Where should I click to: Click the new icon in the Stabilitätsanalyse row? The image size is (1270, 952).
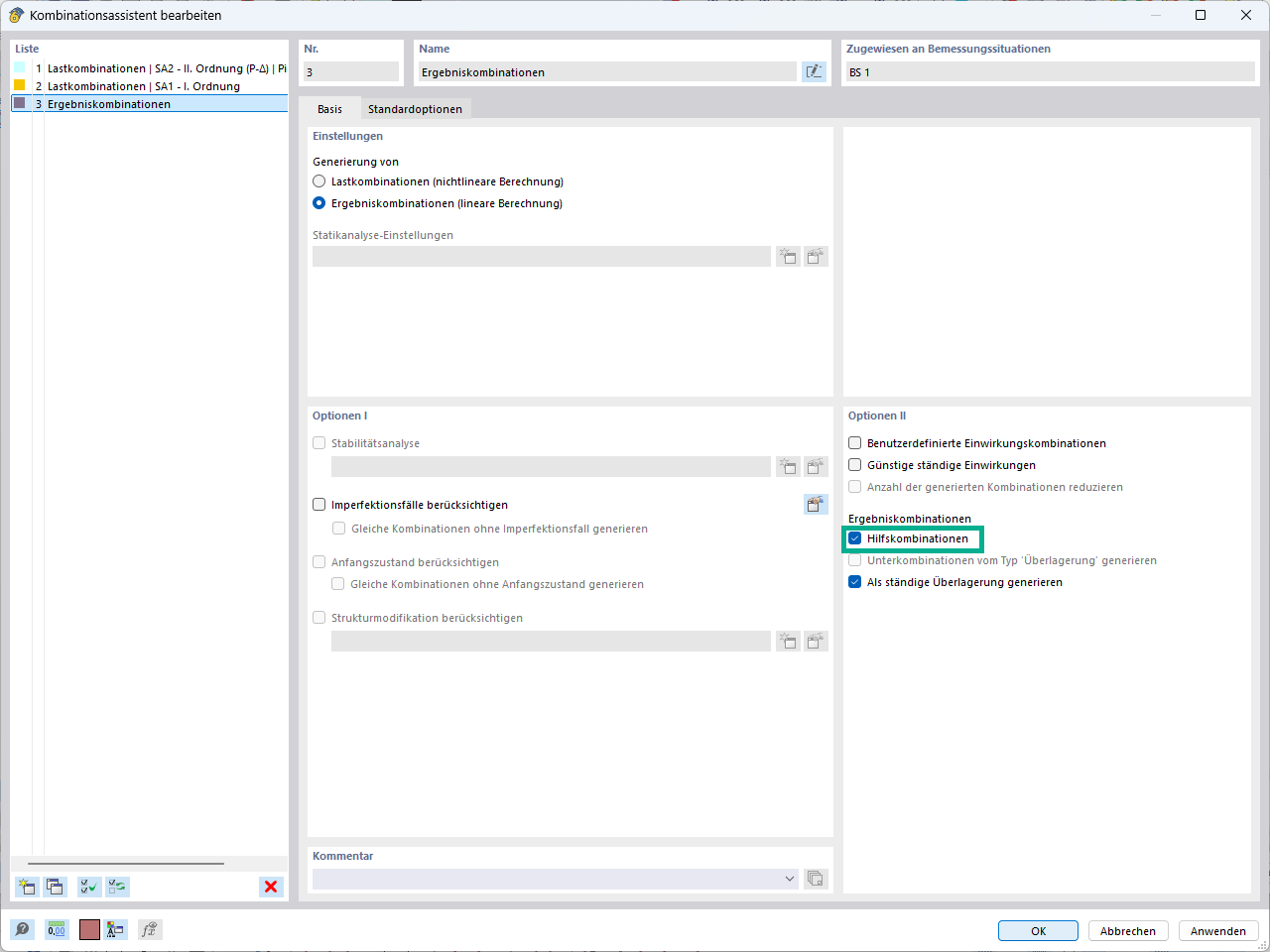tap(788, 466)
